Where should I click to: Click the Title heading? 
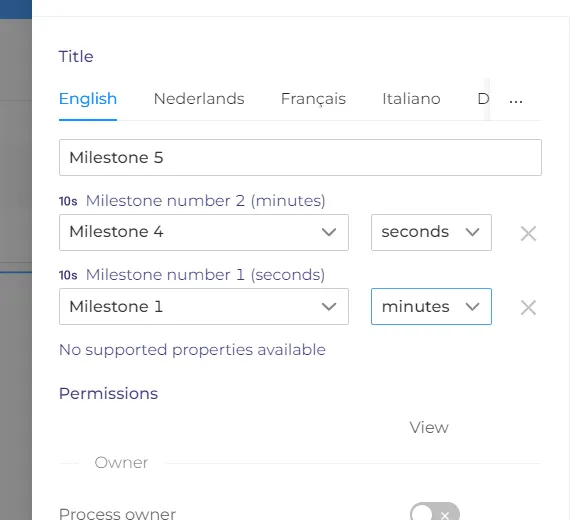pos(76,57)
